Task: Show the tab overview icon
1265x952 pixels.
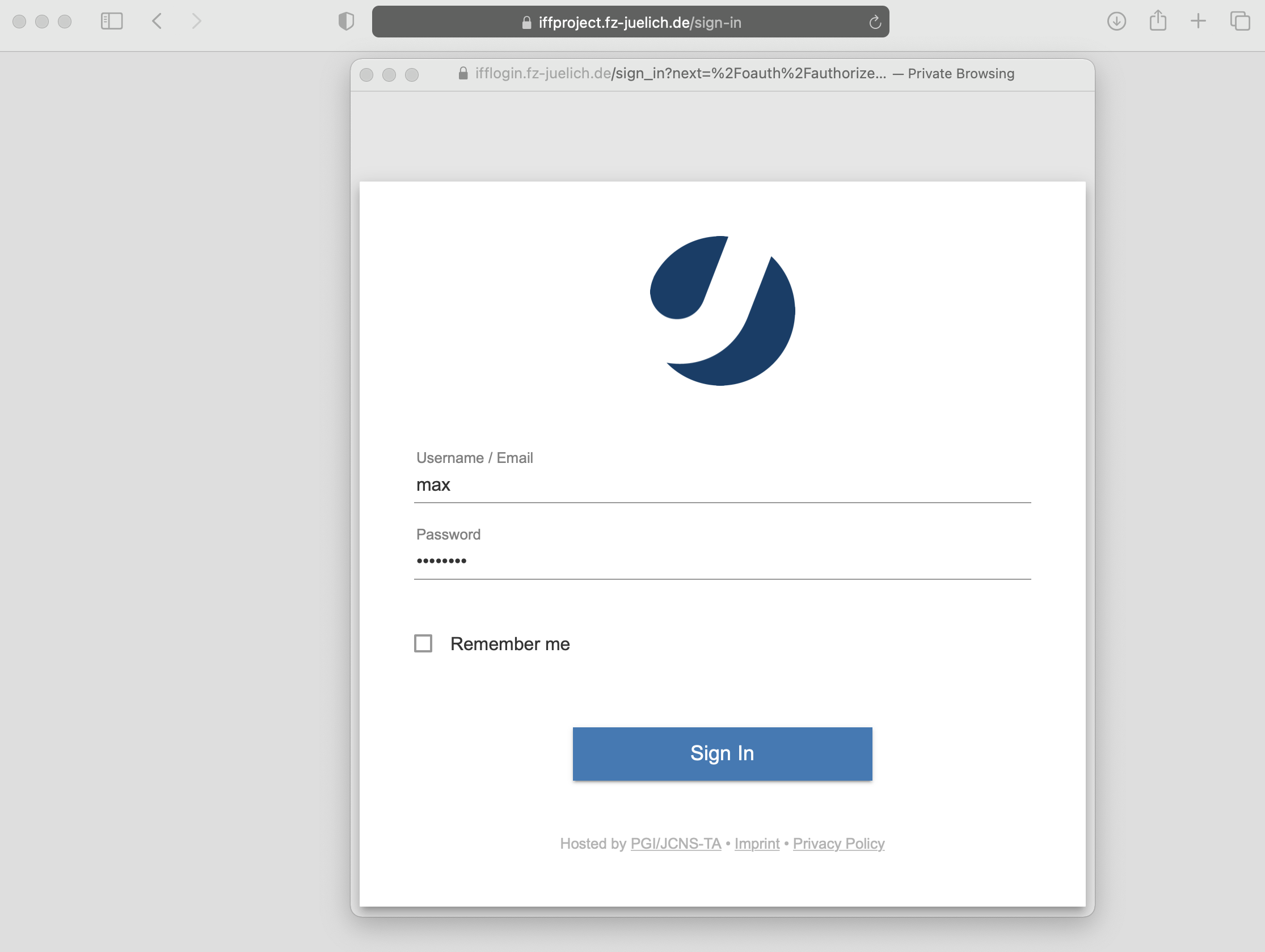Action: pyautogui.click(x=1240, y=21)
